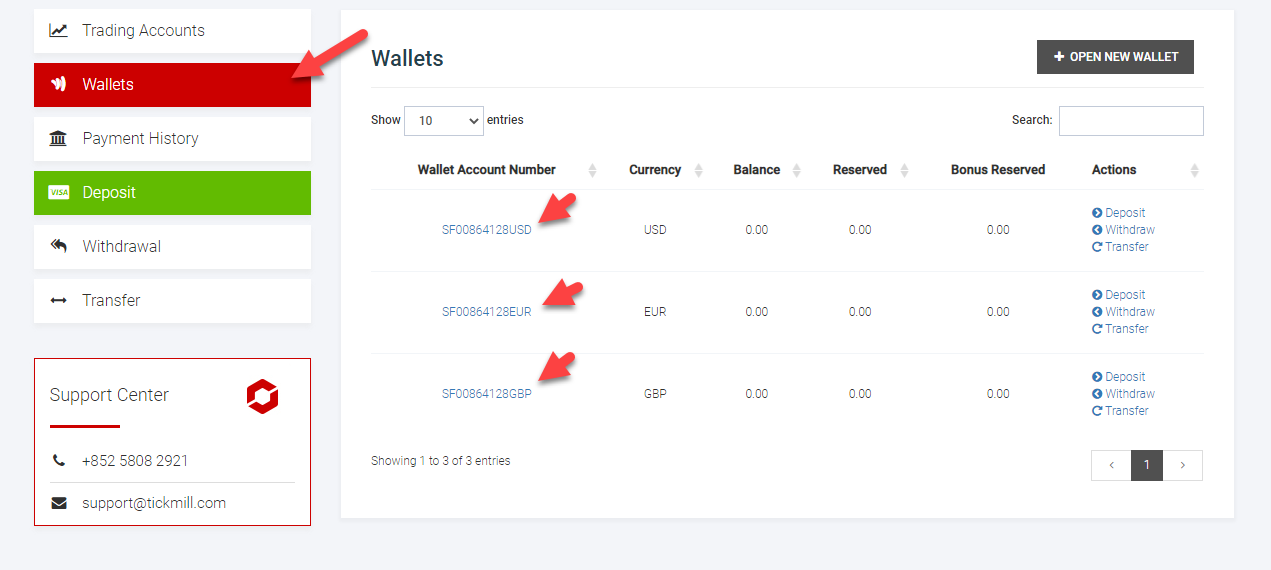
Task: Click support@tickmill.com email address
Action: [x=154, y=503]
